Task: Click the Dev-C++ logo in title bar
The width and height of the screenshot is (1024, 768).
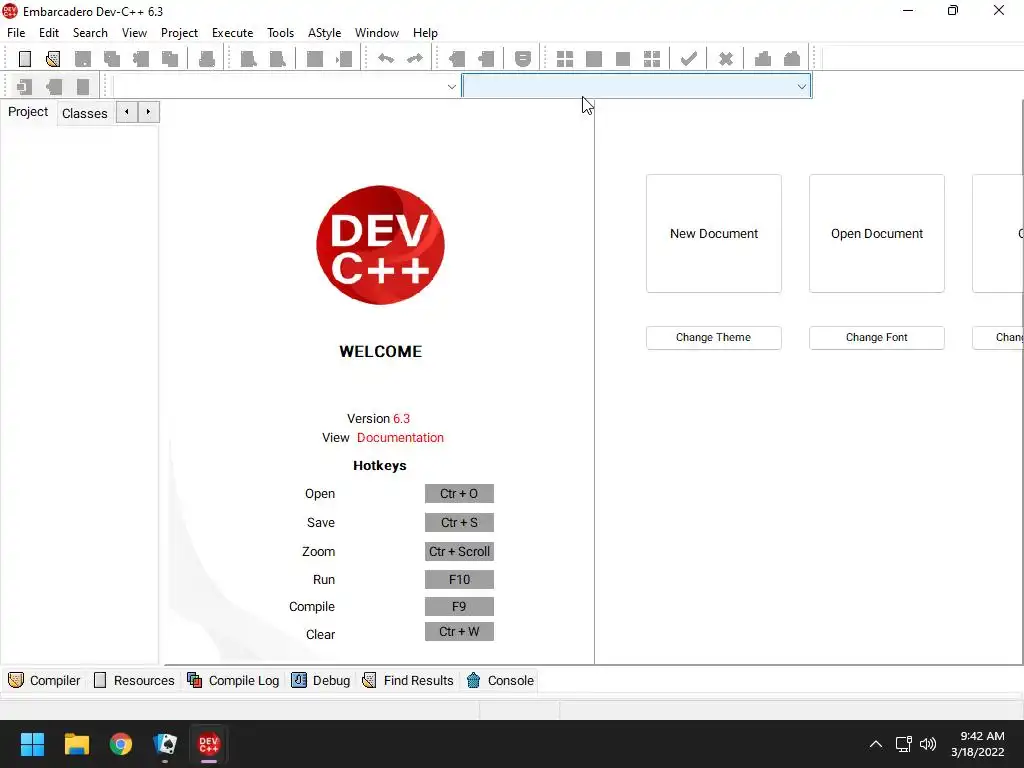Action: 10,11
